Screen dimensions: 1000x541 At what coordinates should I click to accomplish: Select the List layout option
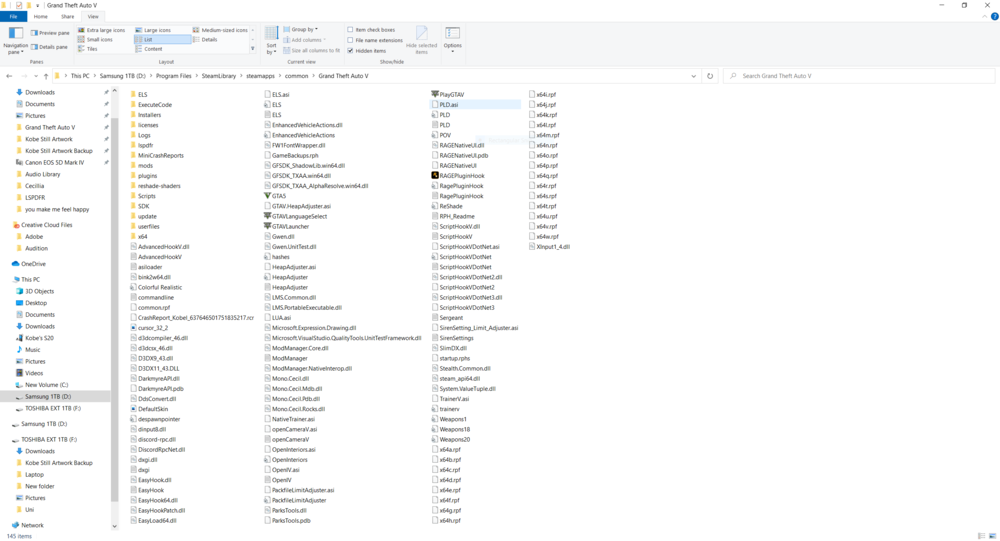coord(162,40)
